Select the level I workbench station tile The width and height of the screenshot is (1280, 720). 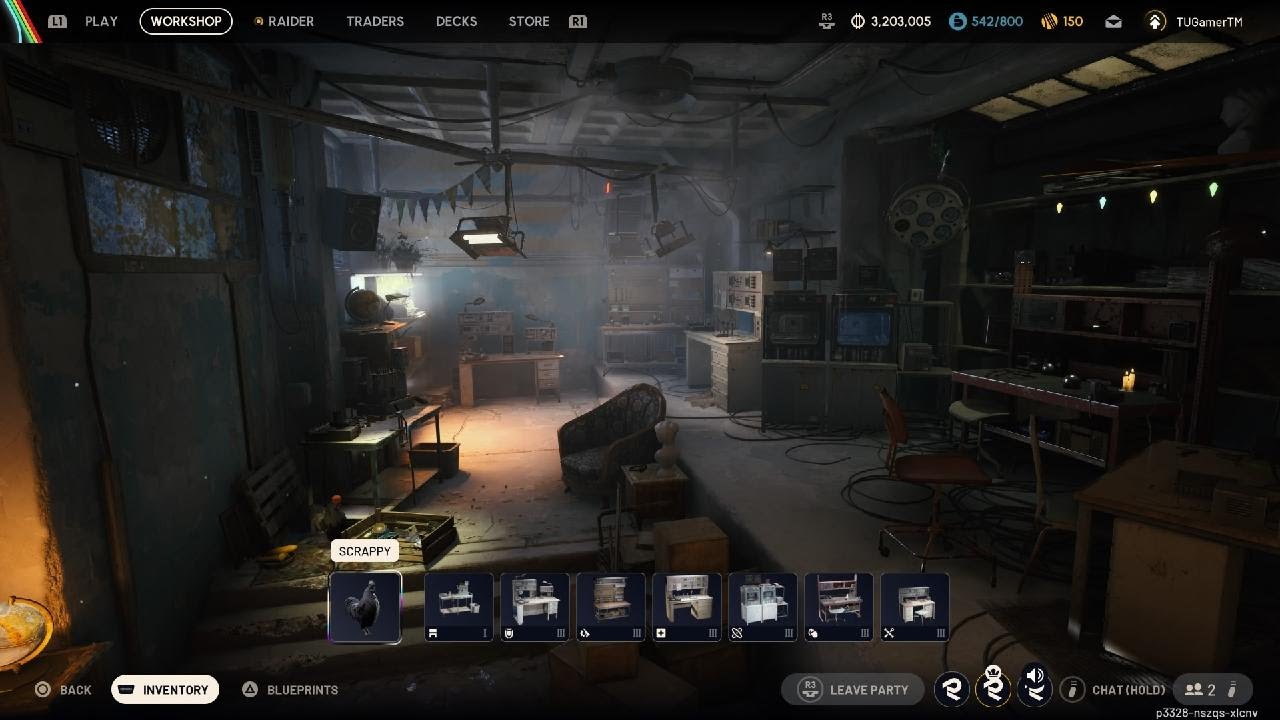(459, 607)
